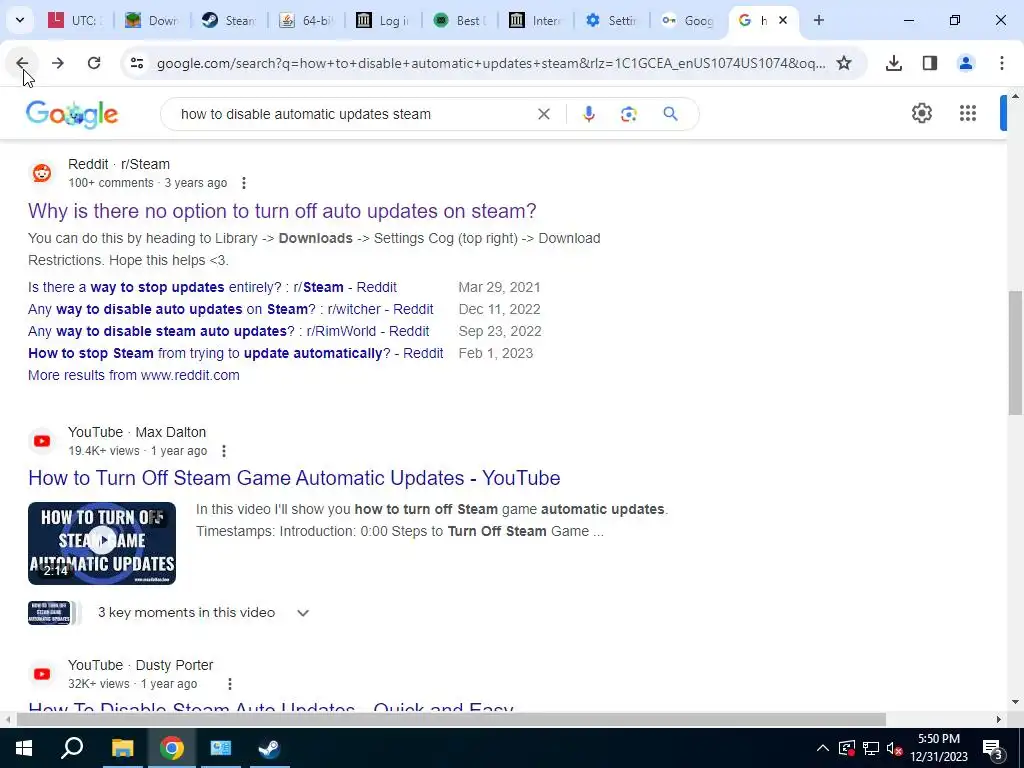This screenshot has height=768, width=1024.
Task: Open Chrome side panel
Action: point(929,63)
